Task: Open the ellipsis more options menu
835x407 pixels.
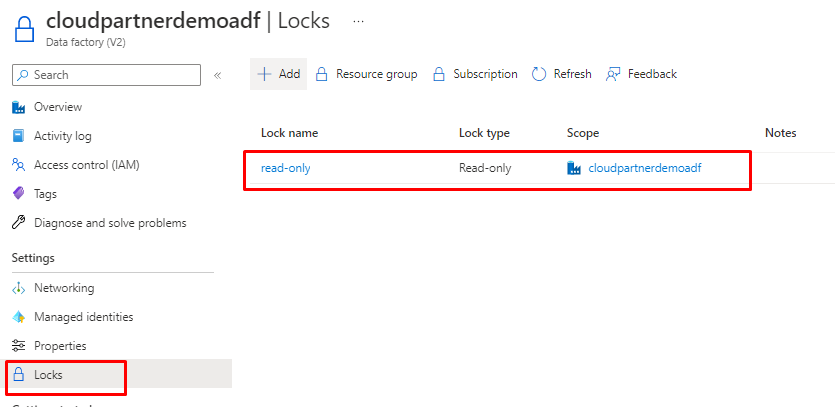Action: click(x=359, y=21)
